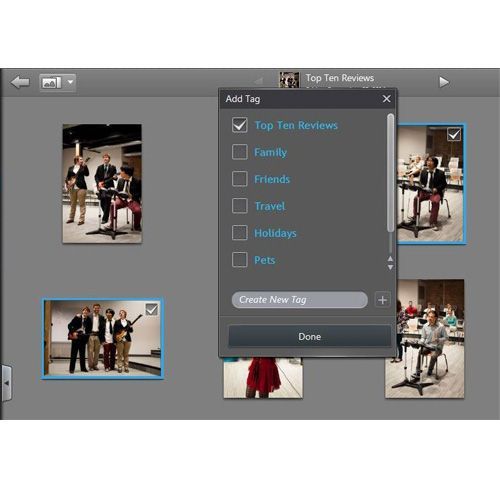Click the tag list scrollbar thumb
Viewport: 500px width, 500px height.
(390, 173)
